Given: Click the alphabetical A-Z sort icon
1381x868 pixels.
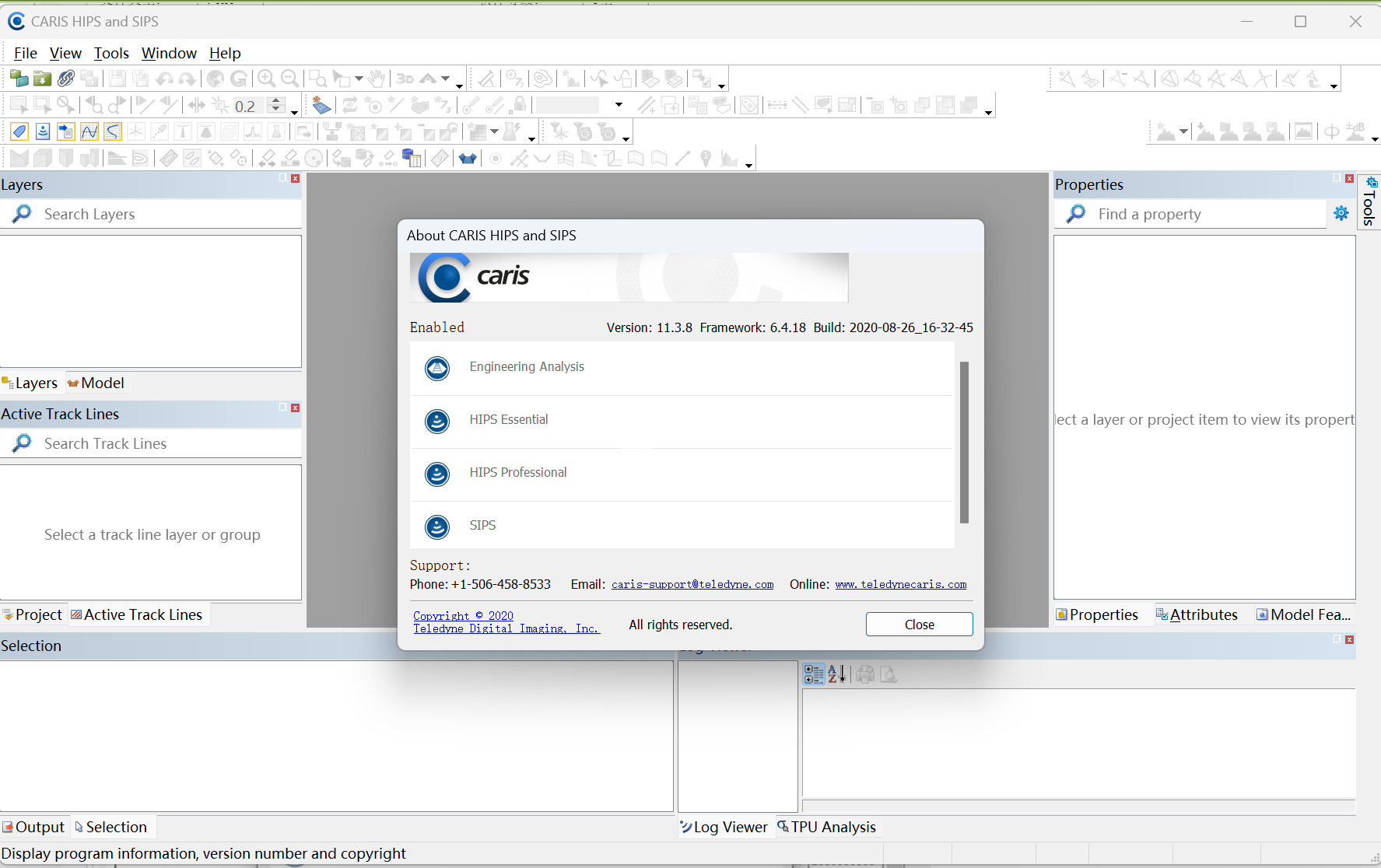Looking at the screenshot, I should click(836, 674).
